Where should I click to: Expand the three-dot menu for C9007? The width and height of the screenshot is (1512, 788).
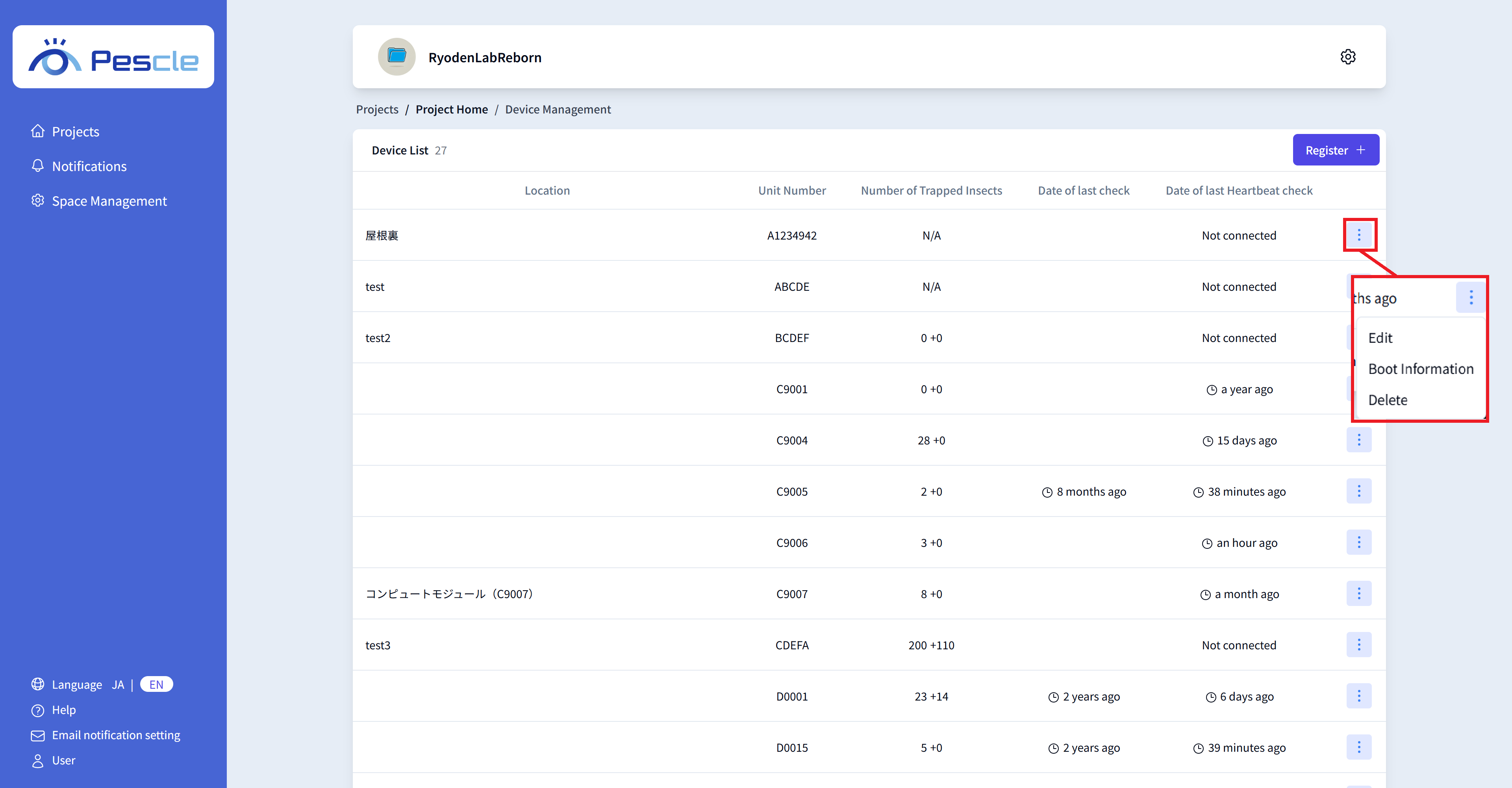click(1359, 594)
